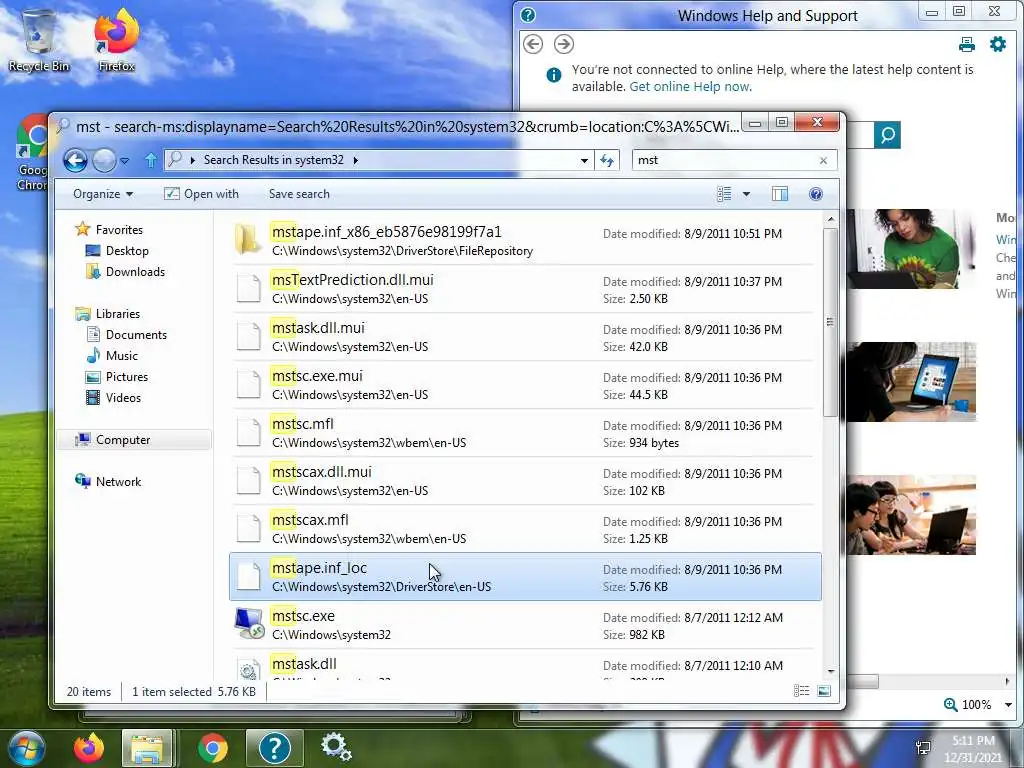
Task: Select mstape.inf_x86_eb5876e98199f7a1 folder
Action: point(524,241)
